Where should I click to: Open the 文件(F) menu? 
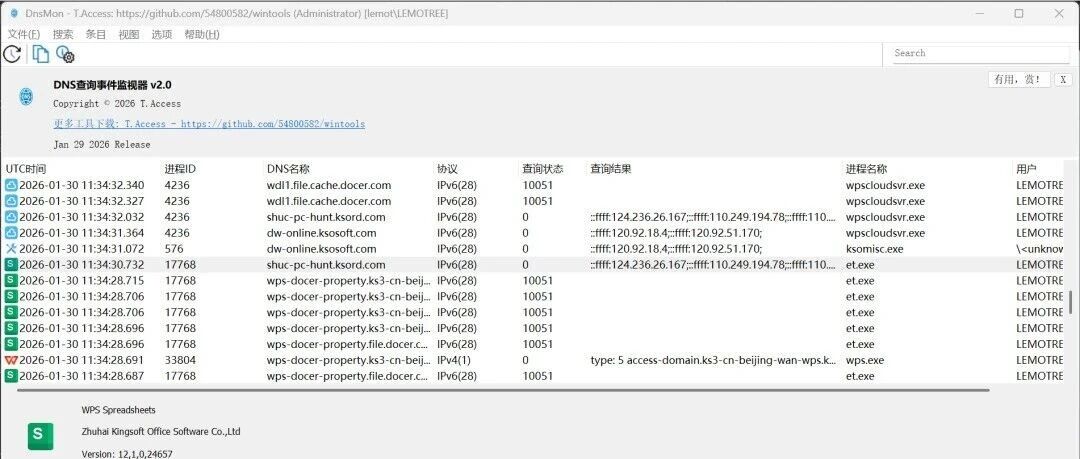point(24,34)
